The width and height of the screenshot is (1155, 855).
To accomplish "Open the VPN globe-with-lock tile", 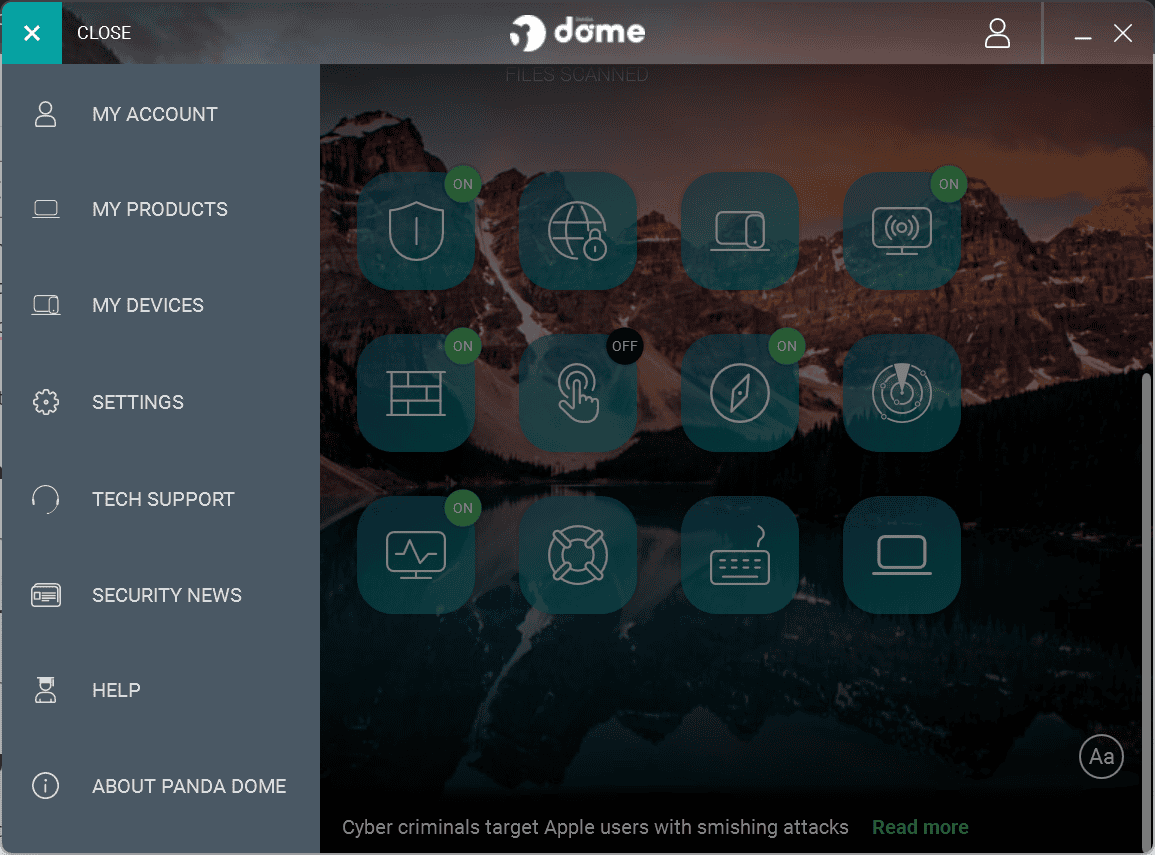I will [578, 231].
